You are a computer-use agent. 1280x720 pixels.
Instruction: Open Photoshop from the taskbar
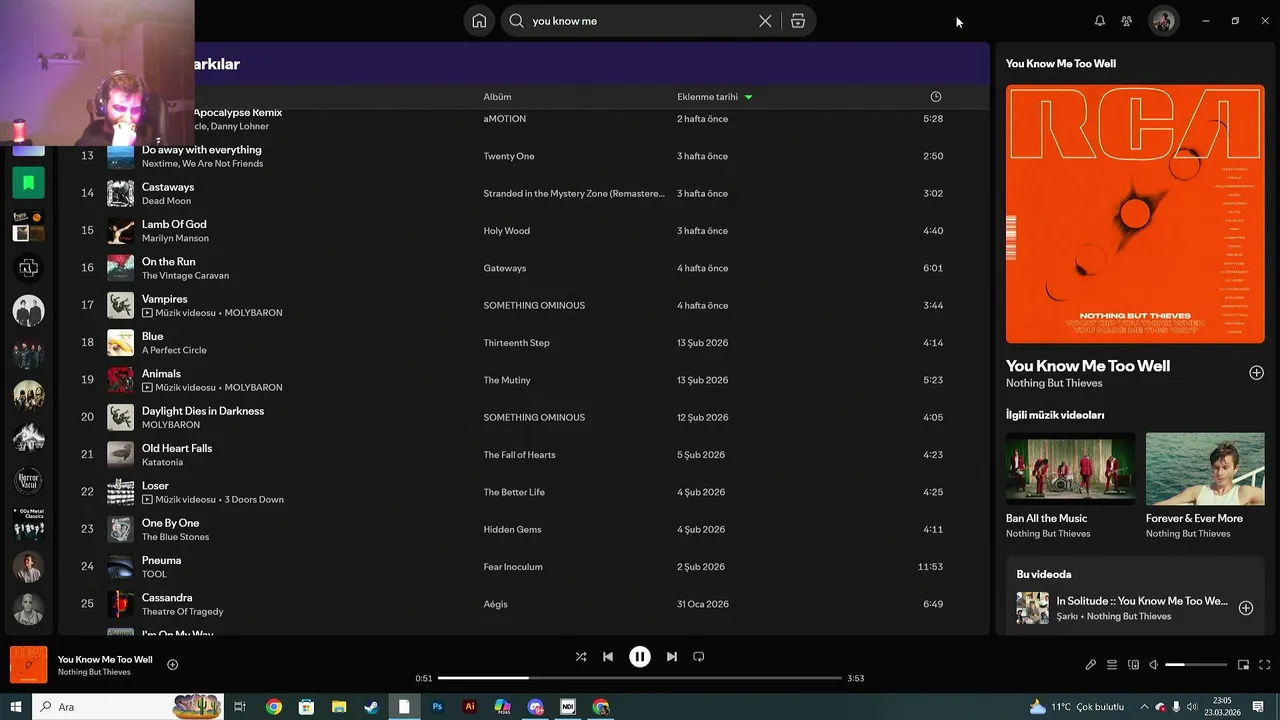tap(437, 707)
